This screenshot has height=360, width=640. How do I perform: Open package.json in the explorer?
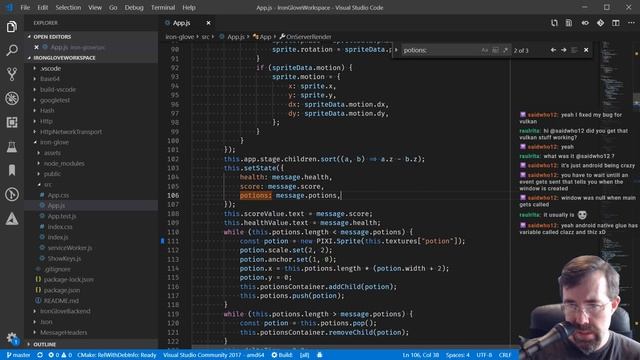[62, 290]
